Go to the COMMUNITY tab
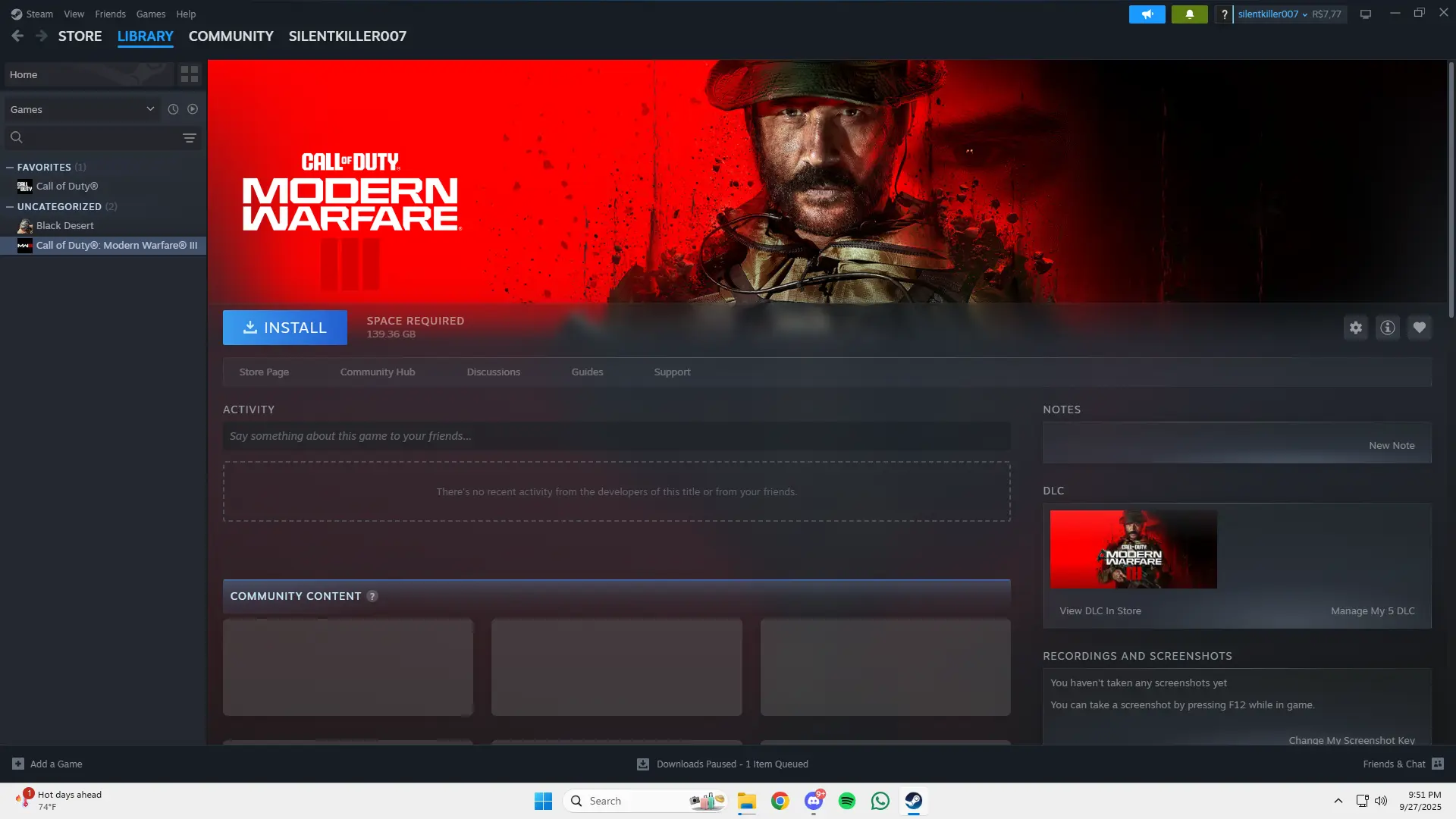This screenshot has width=1456, height=819. point(231,36)
